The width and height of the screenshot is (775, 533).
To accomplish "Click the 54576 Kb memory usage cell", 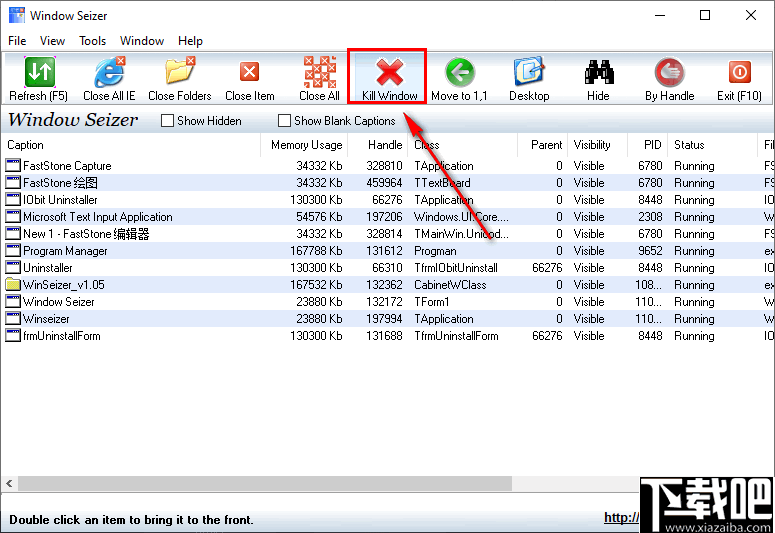I will tap(319, 217).
